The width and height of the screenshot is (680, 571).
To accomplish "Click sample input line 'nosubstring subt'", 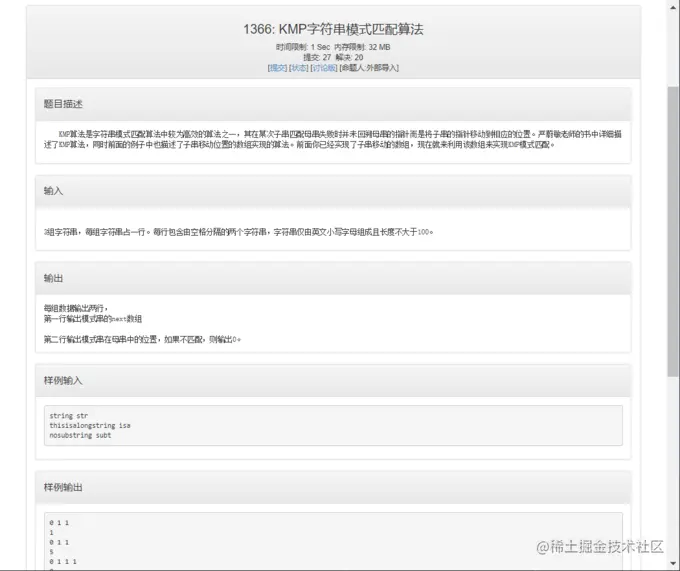I will 80,435.
